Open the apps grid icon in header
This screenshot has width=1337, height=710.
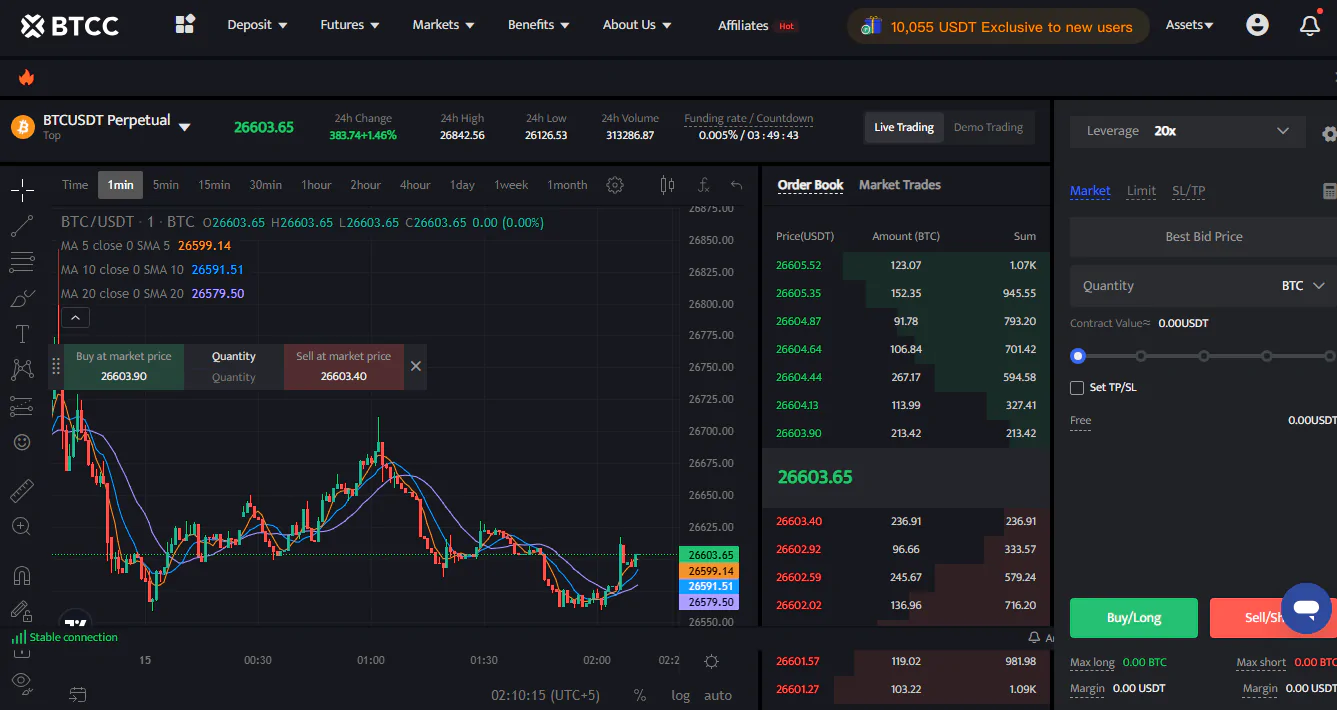184,25
